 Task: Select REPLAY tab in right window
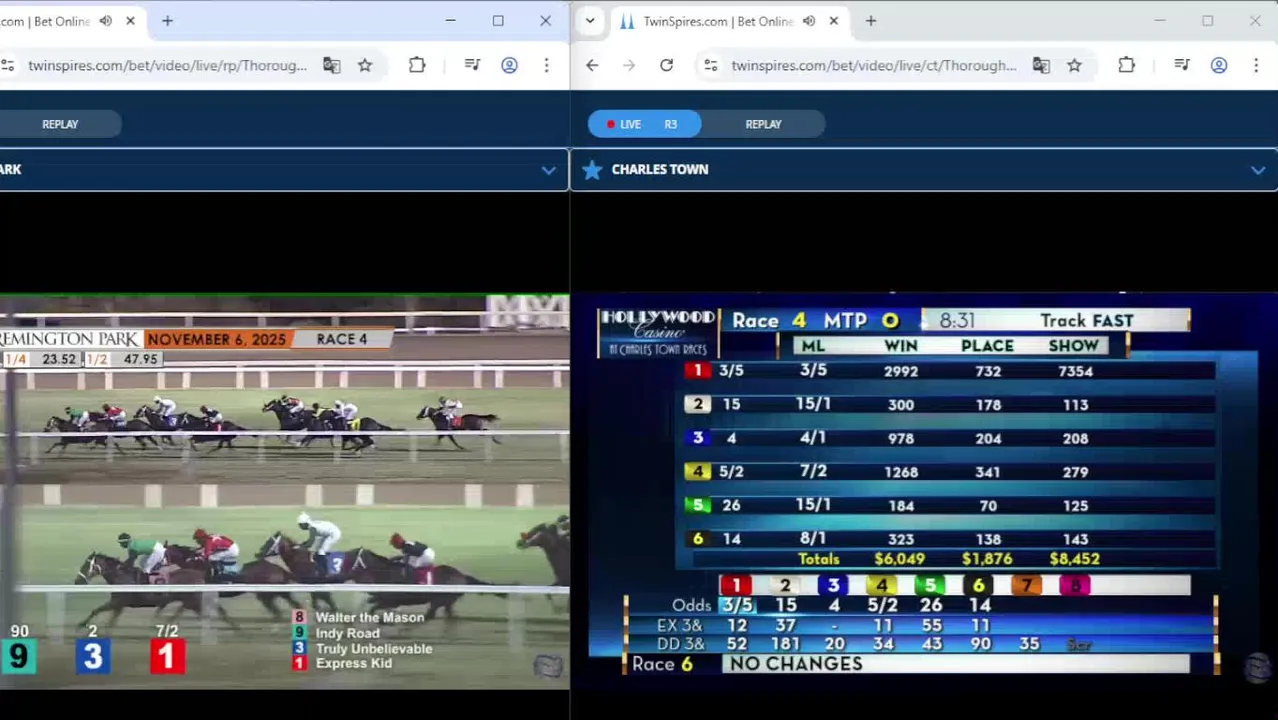point(763,124)
